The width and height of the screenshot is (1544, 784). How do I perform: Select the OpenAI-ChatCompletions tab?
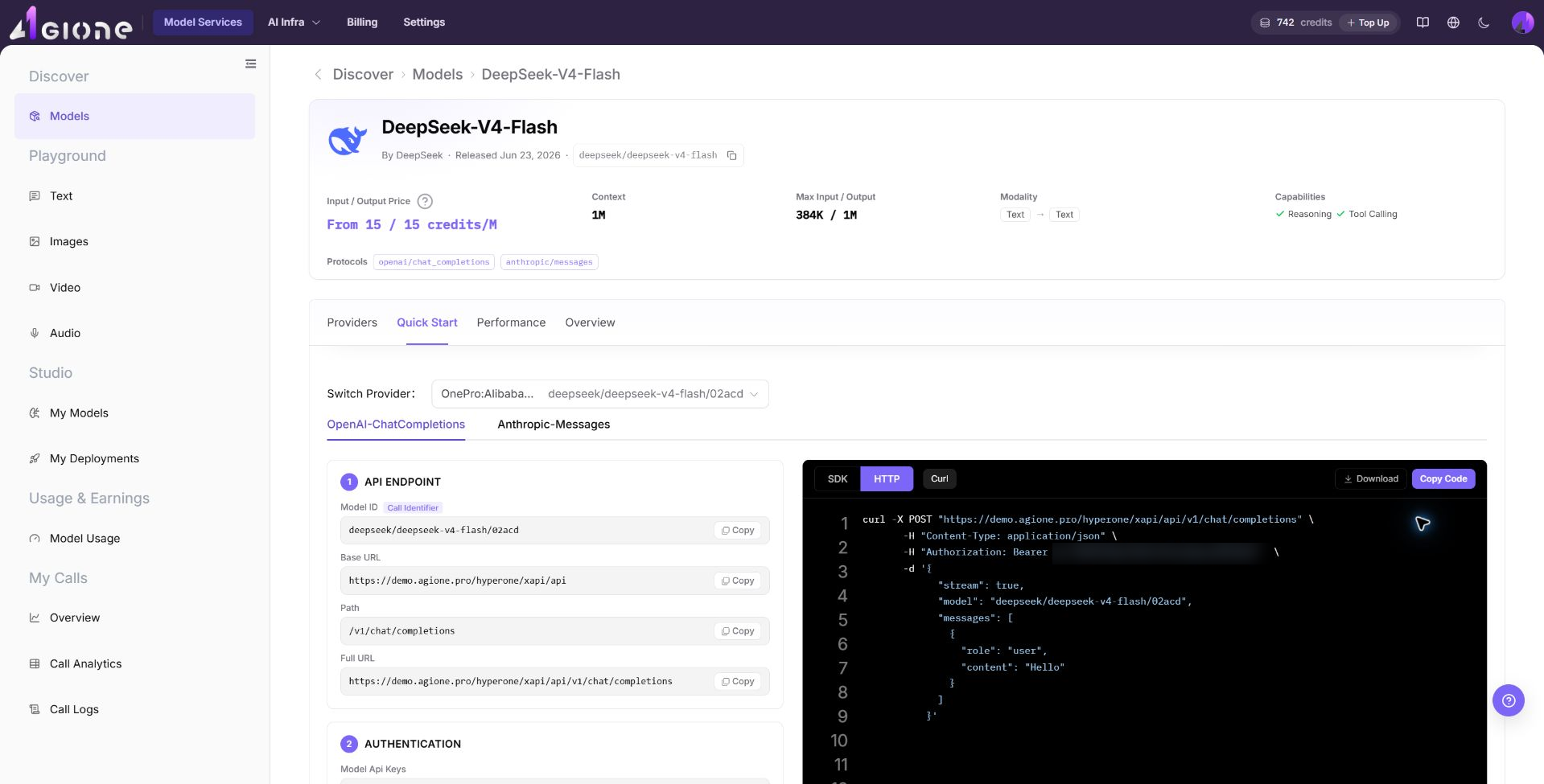coord(396,425)
